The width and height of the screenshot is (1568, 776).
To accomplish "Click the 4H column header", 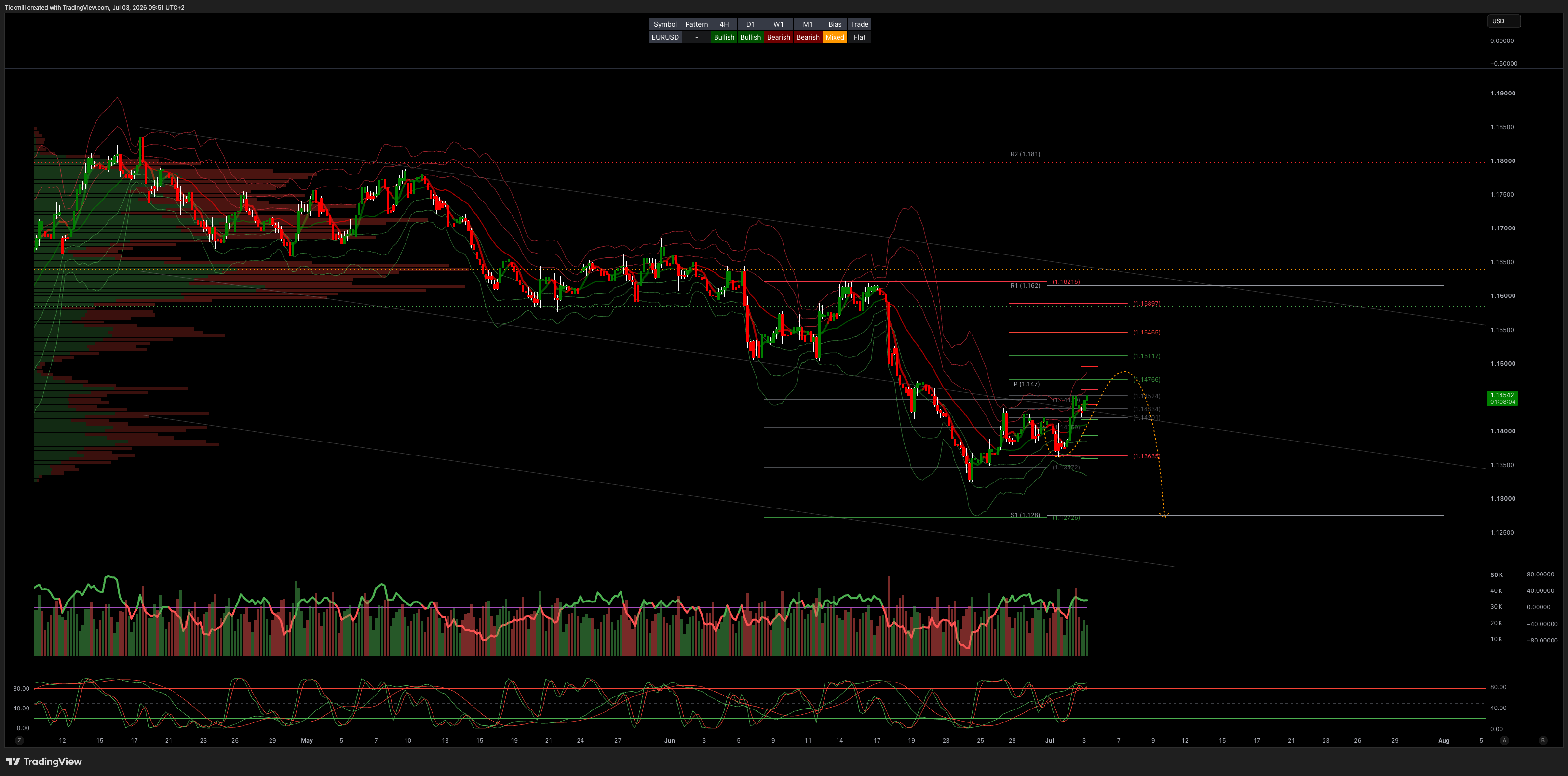I will pyautogui.click(x=724, y=25).
